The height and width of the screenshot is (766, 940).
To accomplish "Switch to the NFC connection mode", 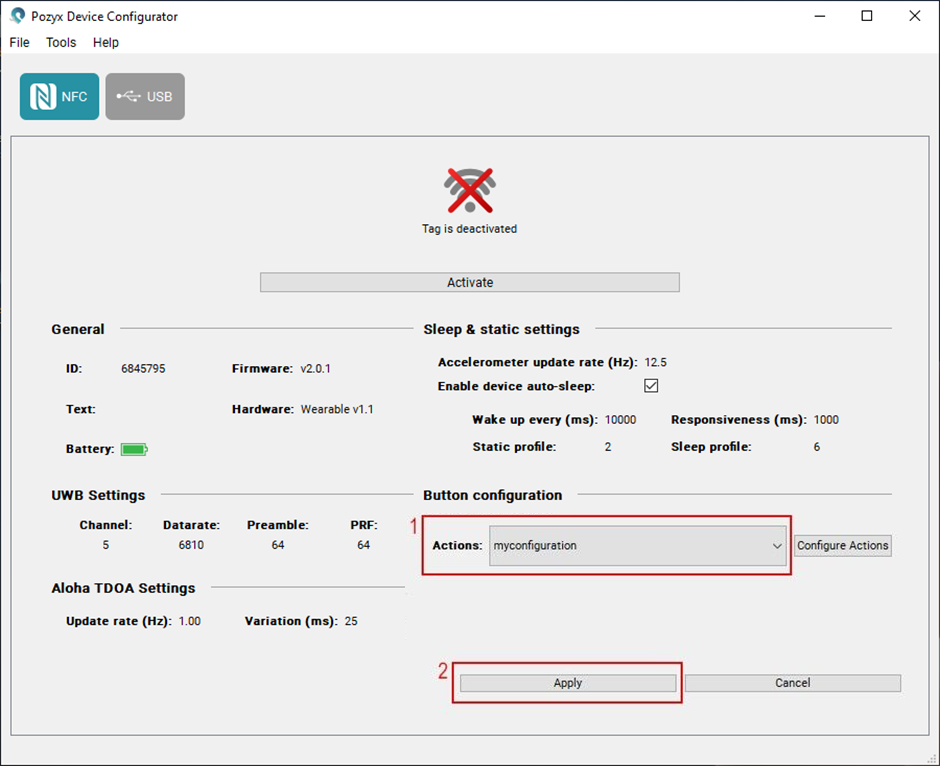I will coord(59,97).
